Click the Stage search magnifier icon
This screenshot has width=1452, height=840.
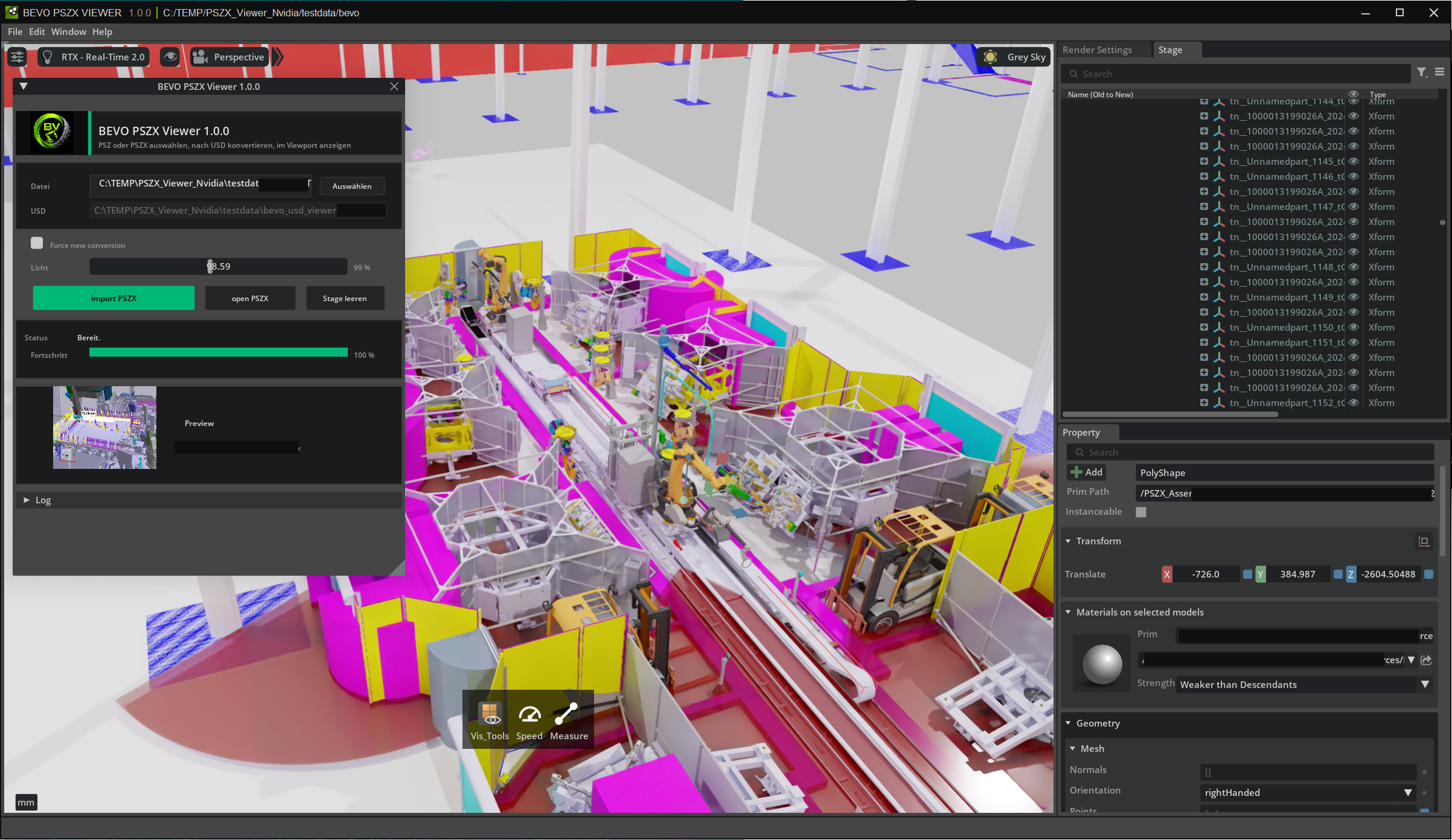tap(1073, 74)
